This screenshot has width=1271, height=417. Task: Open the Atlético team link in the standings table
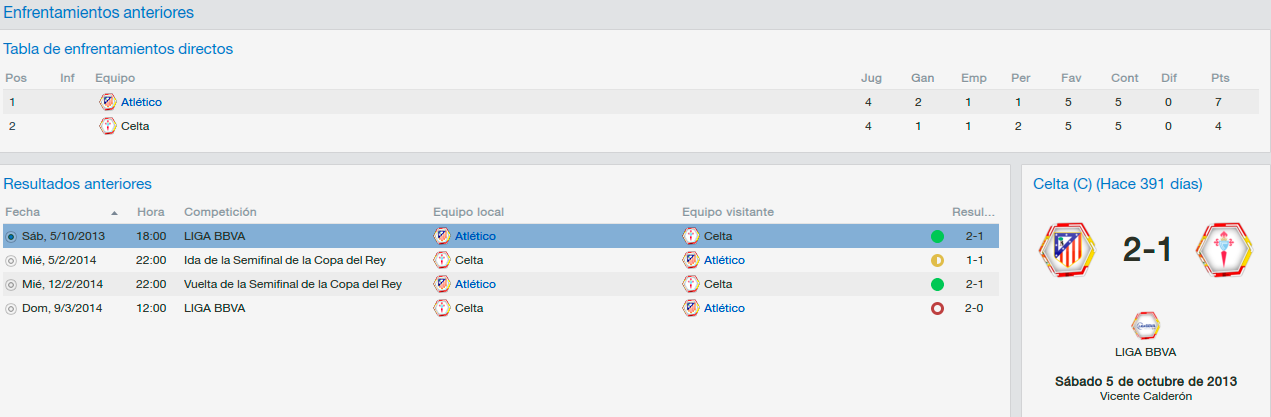(x=141, y=102)
